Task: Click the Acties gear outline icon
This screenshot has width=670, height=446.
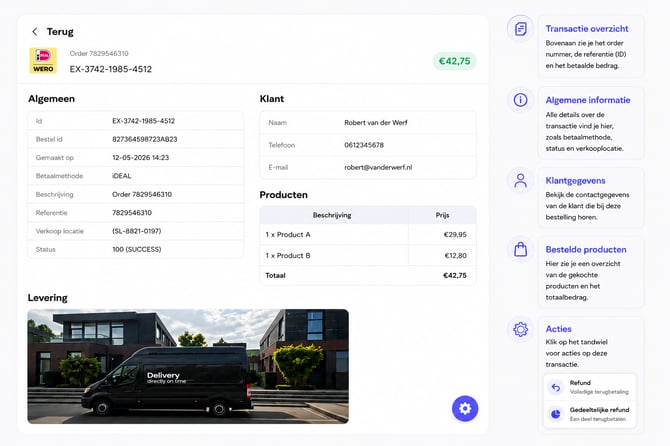Action: (520, 329)
